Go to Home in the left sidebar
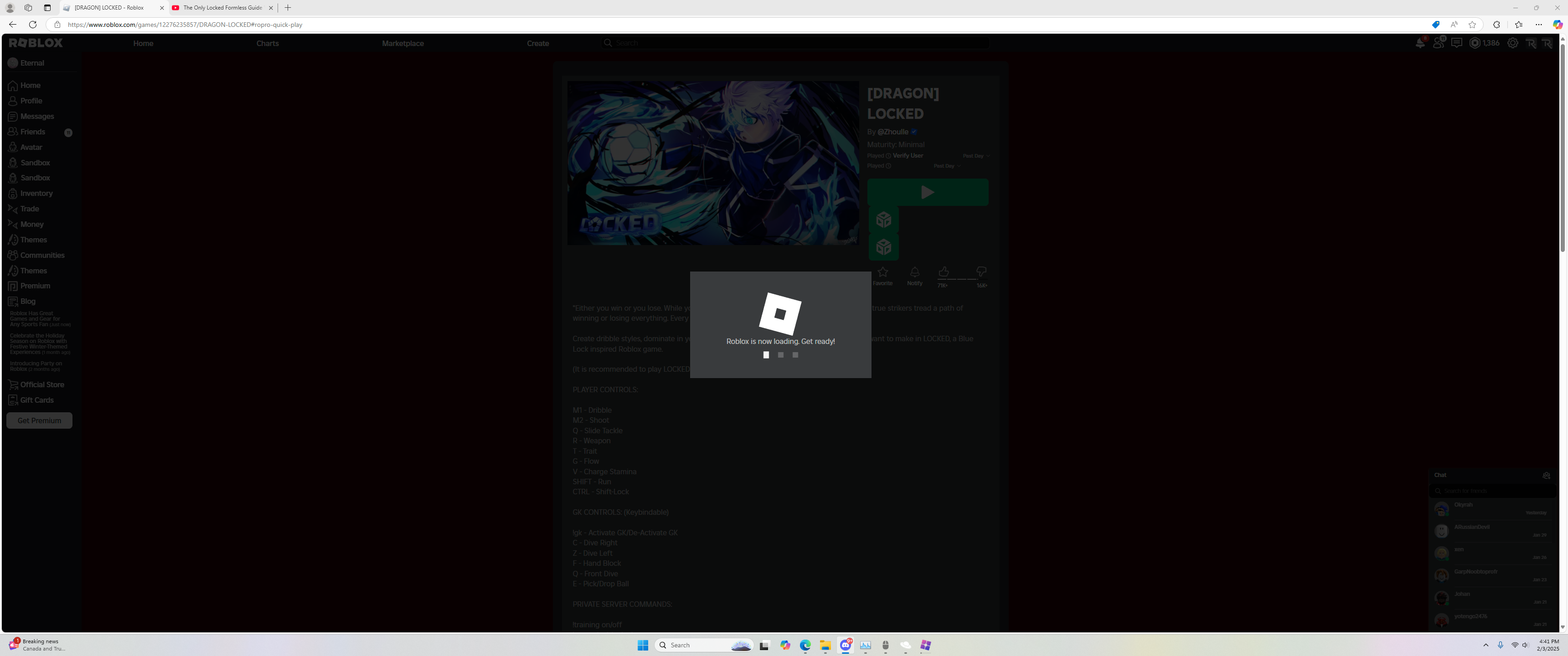 click(x=24, y=85)
